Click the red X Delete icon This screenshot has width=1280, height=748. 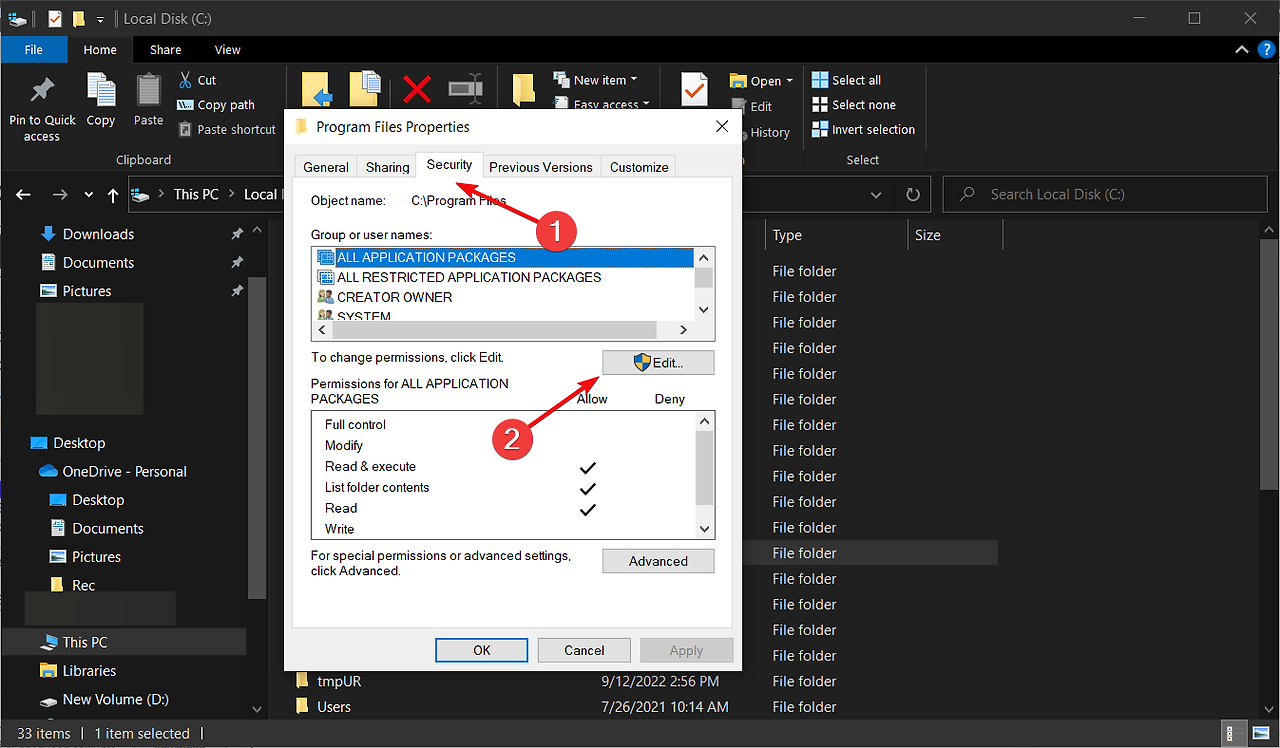pyautogui.click(x=417, y=89)
